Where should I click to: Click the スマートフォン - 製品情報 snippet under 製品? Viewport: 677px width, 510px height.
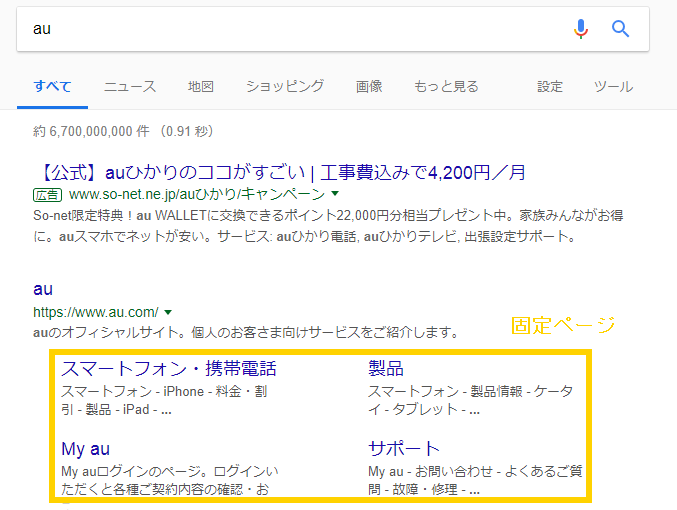pyautogui.click(x=470, y=400)
